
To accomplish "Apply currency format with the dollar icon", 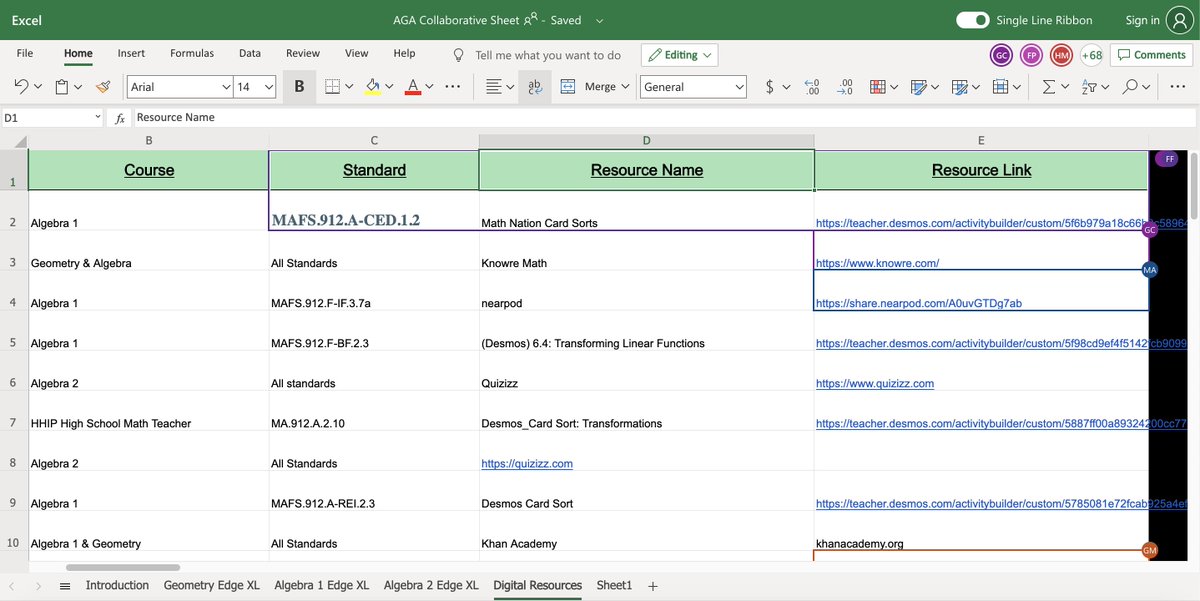I will [x=769, y=86].
